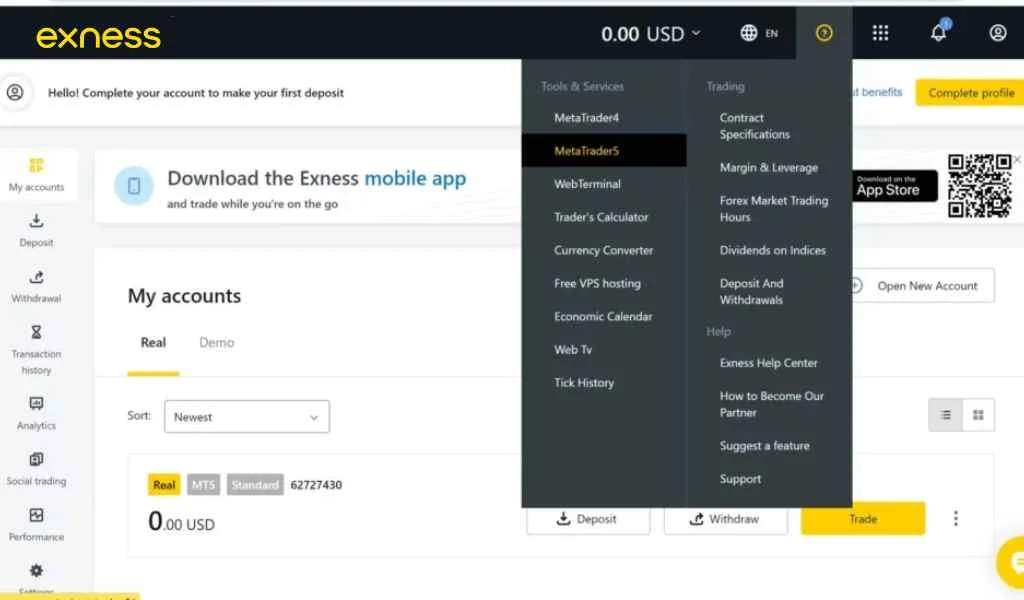View Performance using the sidebar icon
The width and height of the screenshot is (1024, 600).
pyautogui.click(x=36, y=523)
